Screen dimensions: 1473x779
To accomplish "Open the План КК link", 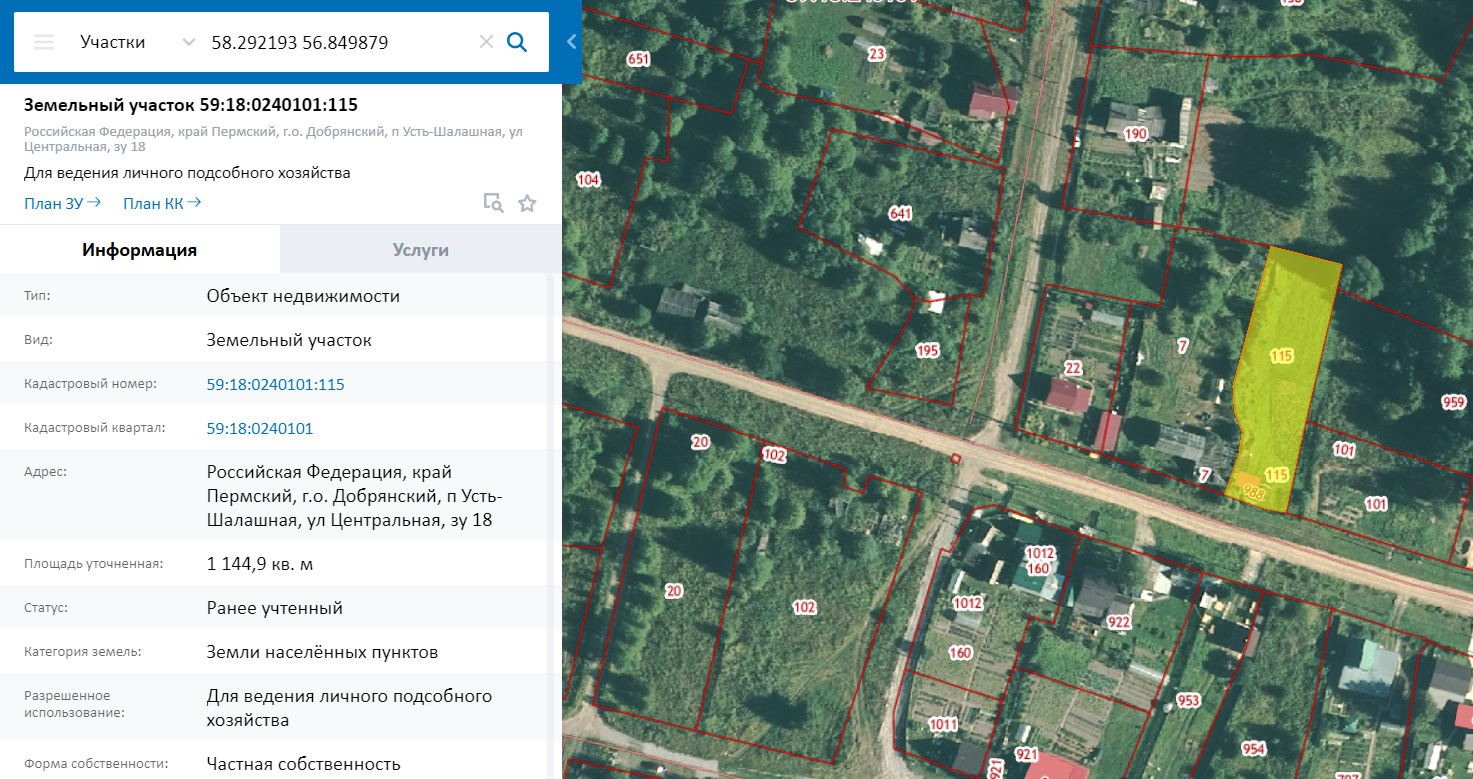I will coord(162,203).
